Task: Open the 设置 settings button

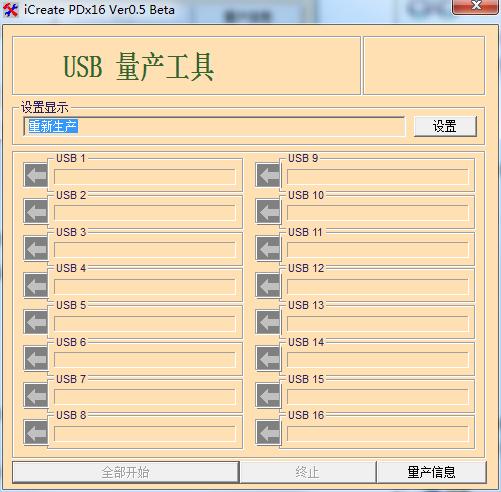Action: point(445,126)
